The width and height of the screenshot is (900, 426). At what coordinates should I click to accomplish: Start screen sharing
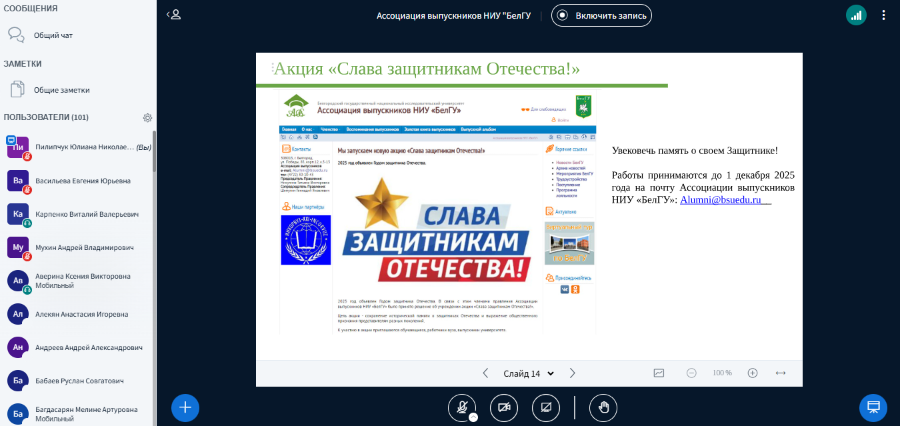pyautogui.click(x=546, y=408)
